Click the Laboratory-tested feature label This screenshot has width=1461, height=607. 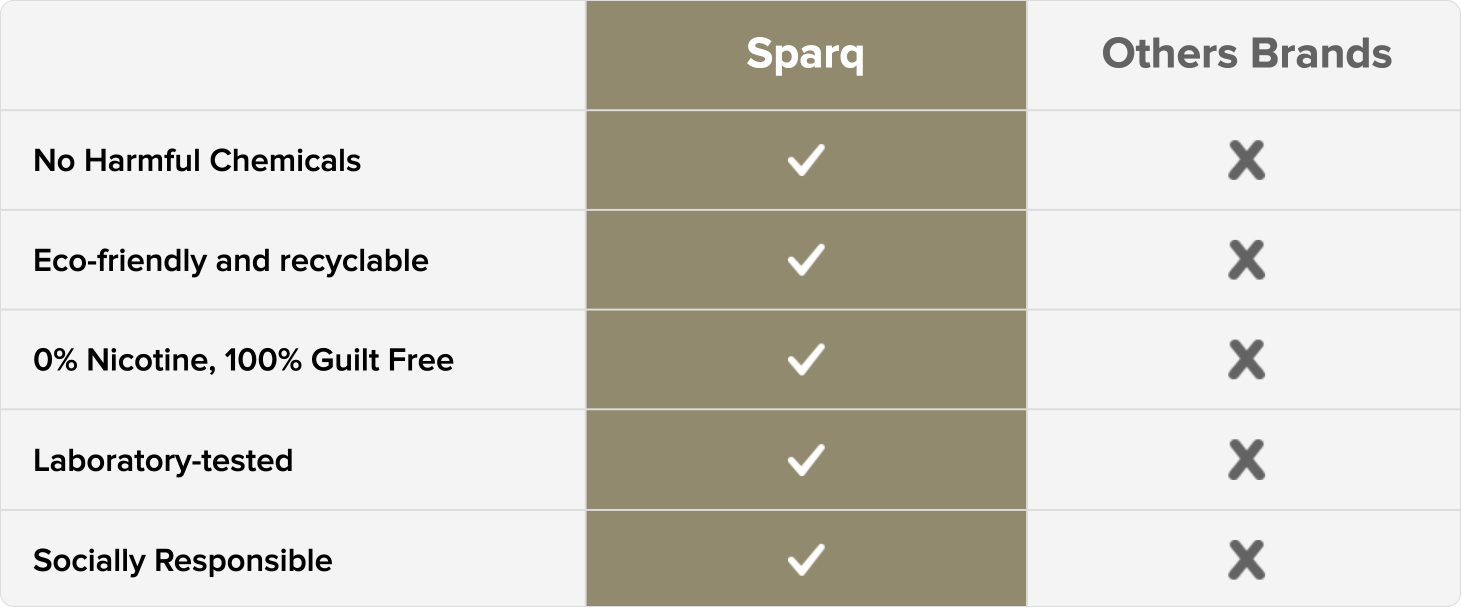[x=163, y=461]
